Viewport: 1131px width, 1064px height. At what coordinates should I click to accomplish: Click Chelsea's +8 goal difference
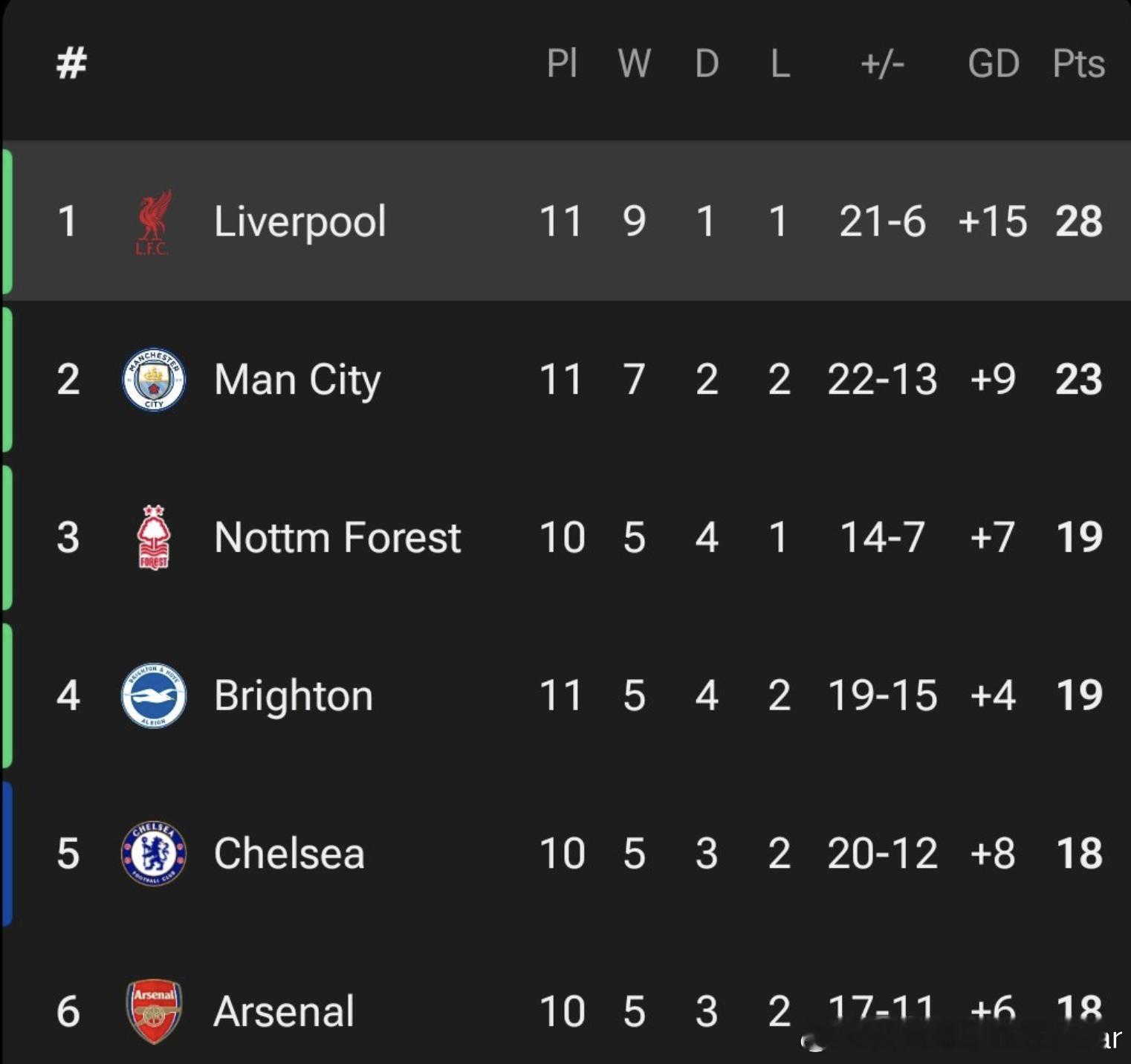point(993,853)
